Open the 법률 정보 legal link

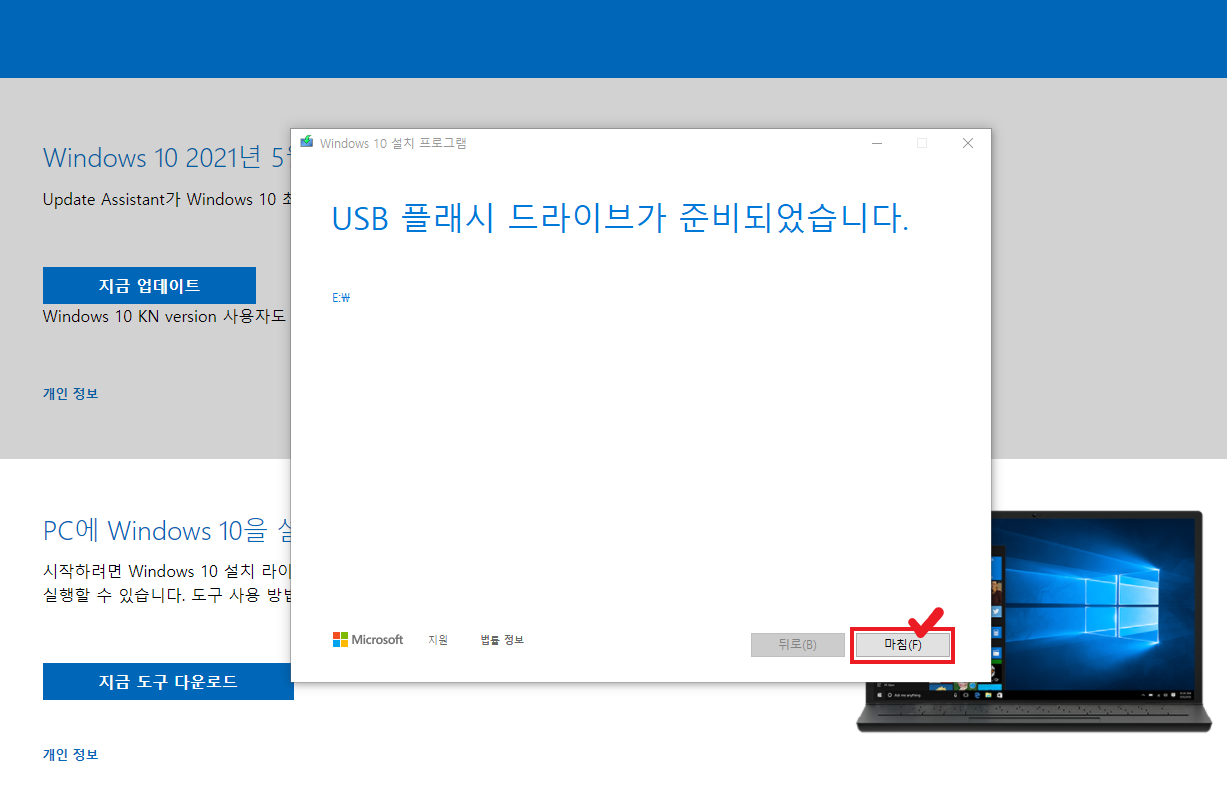[x=502, y=640]
